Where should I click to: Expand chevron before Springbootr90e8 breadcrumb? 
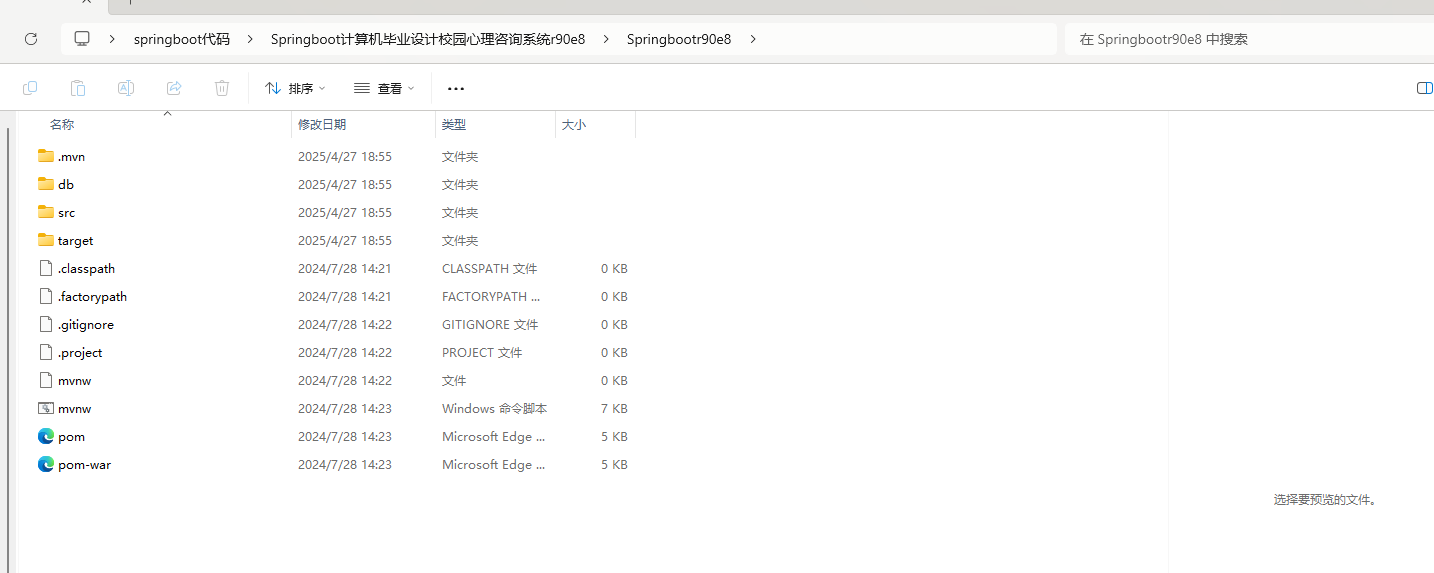click(606, 39)
